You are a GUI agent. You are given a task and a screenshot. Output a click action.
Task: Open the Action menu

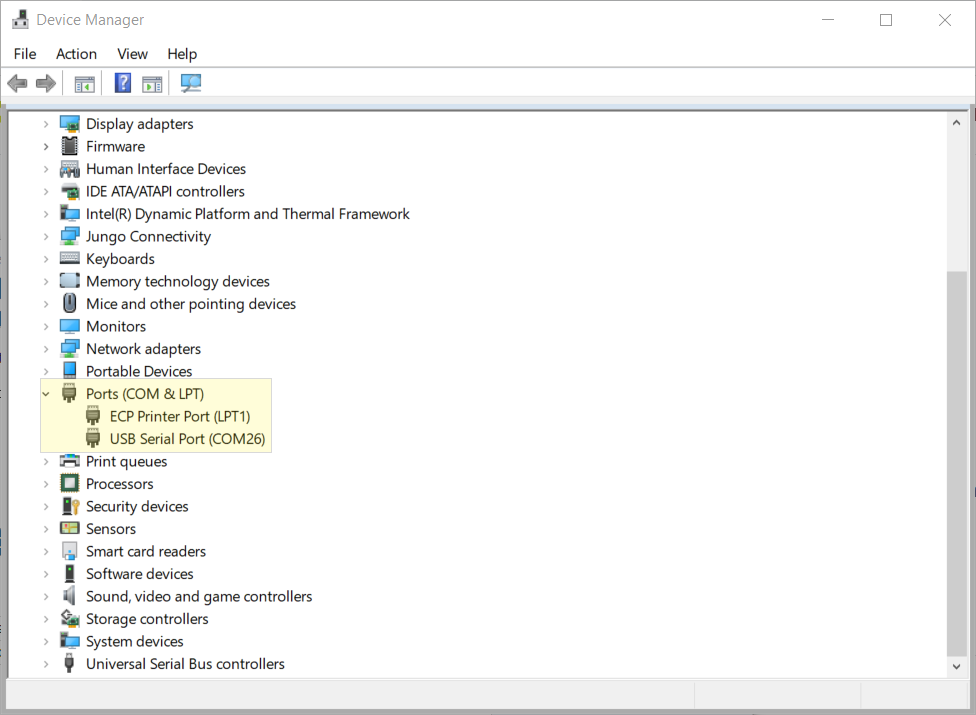tap(76, 54)
